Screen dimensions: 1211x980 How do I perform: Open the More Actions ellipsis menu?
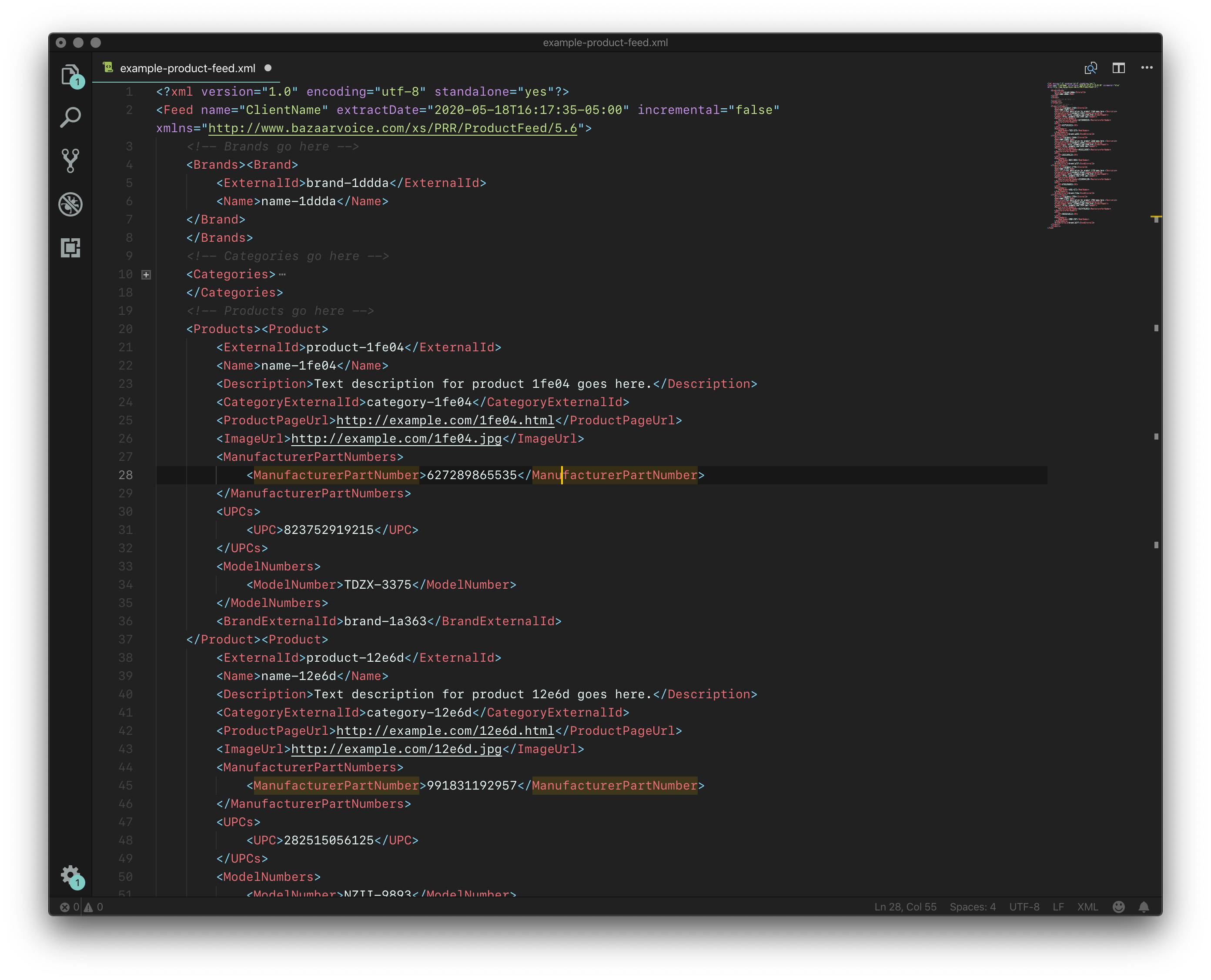pos(1147,67)
